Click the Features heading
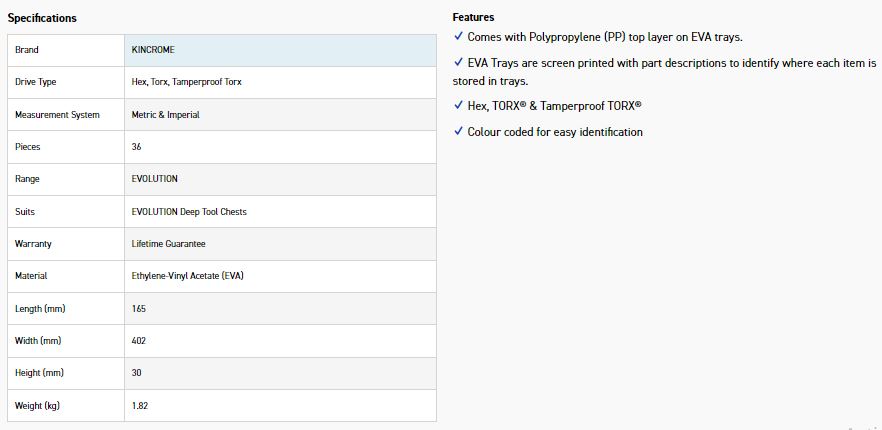The height and width of the screenshot is (430, 882). point(473,17)
